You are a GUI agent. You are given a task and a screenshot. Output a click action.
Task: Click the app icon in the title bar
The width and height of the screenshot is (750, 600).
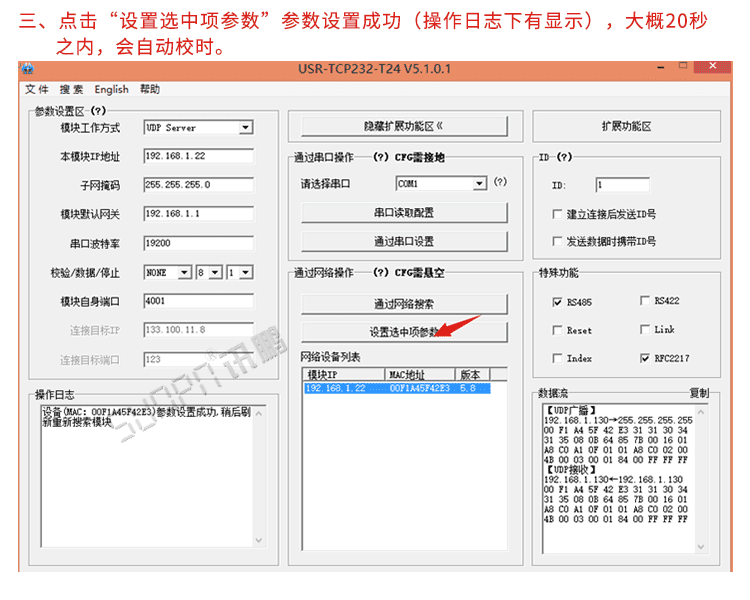point(28,70)
